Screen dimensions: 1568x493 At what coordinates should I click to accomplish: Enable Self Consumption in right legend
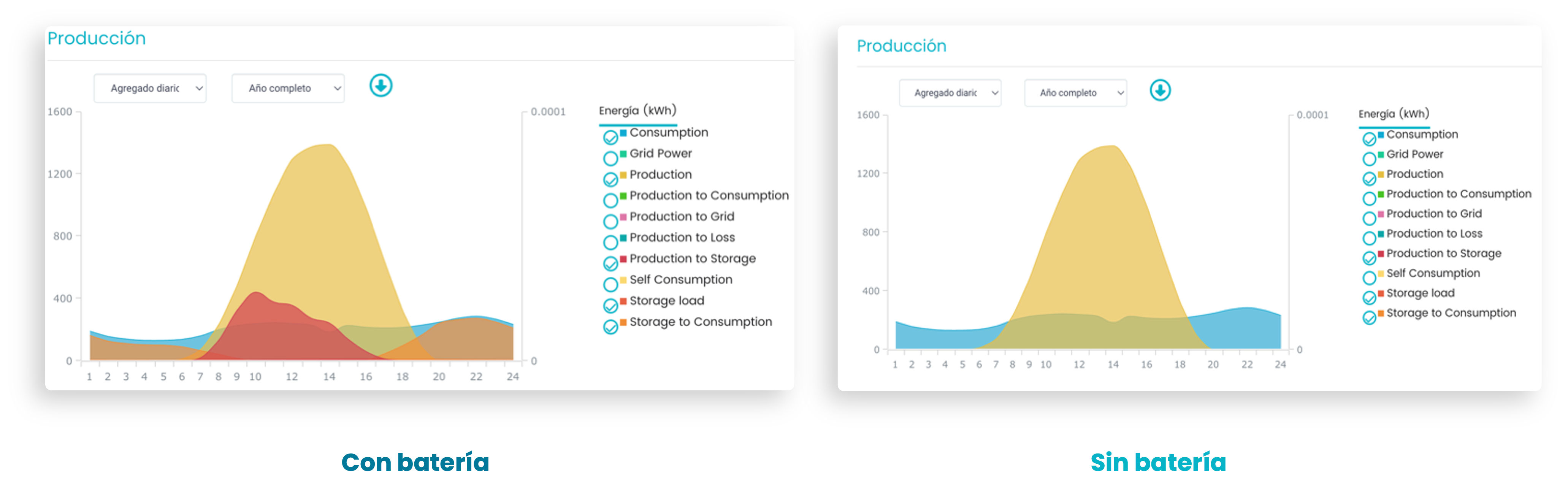(x=1369, y=278)
